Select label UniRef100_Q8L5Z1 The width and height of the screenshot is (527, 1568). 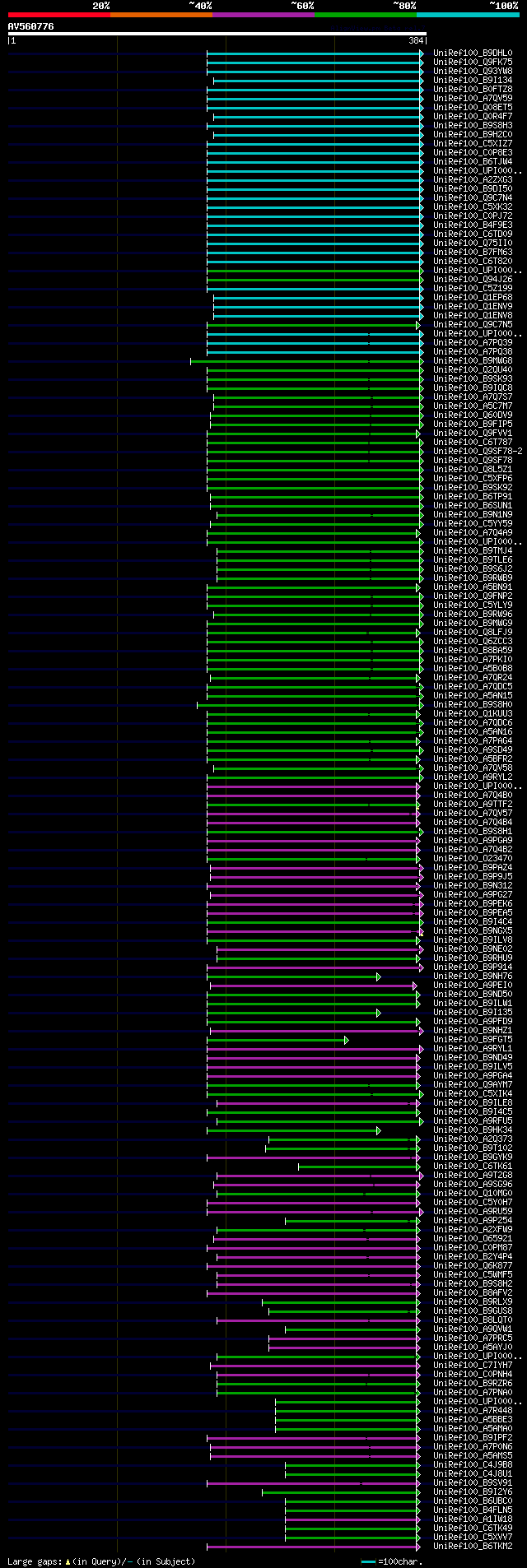[x=473, y=470]
